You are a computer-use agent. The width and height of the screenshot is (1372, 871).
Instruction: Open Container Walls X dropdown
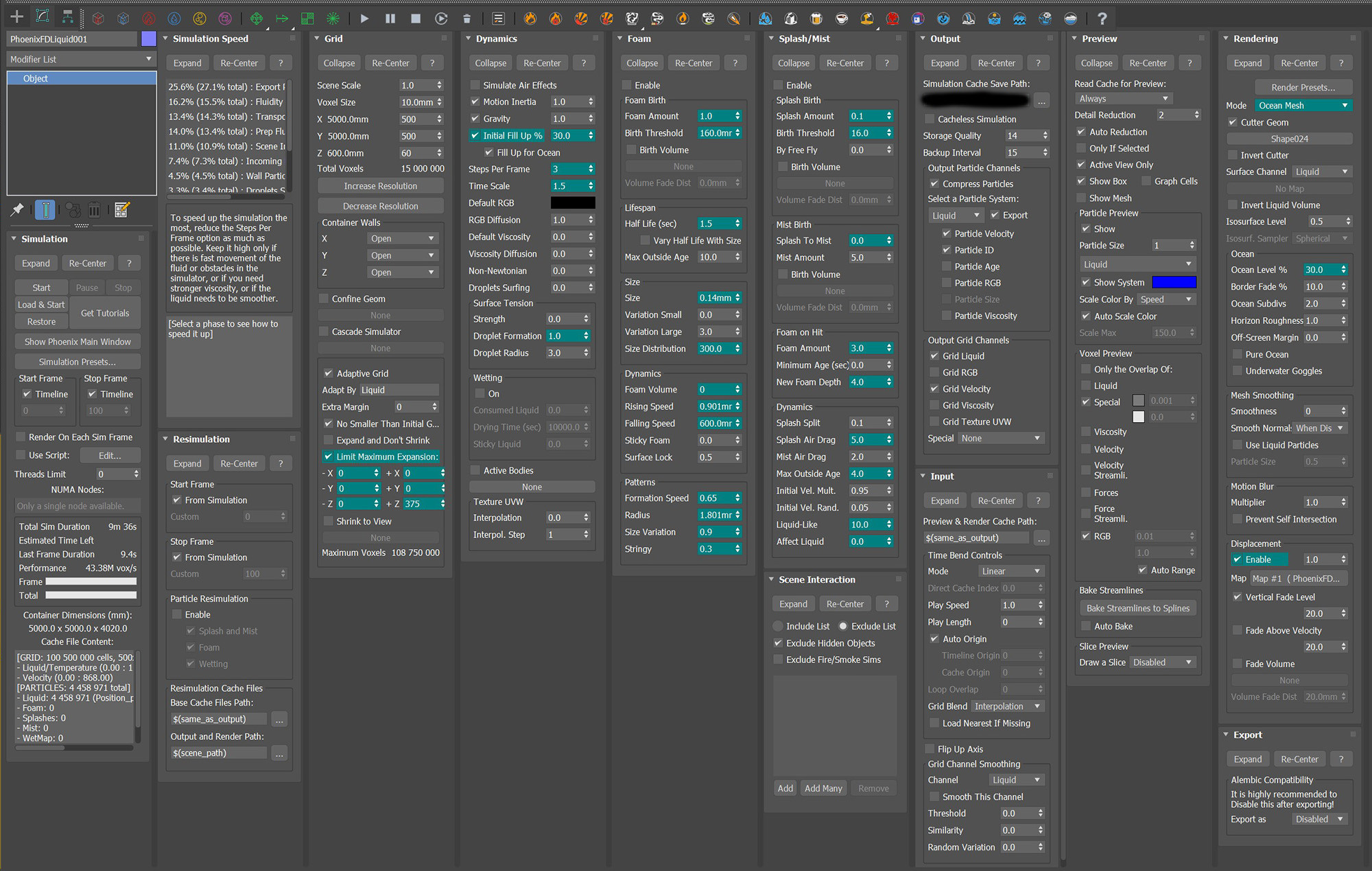pyautogui.click(x=403, y=238)
